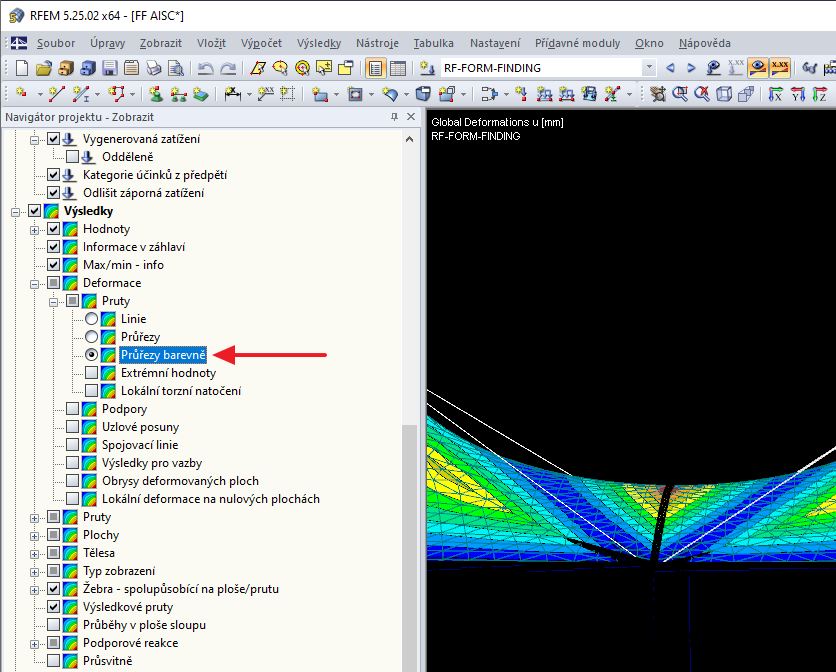
Task: Click the navigator vertical scrollbar
Action: click(409, 540)
